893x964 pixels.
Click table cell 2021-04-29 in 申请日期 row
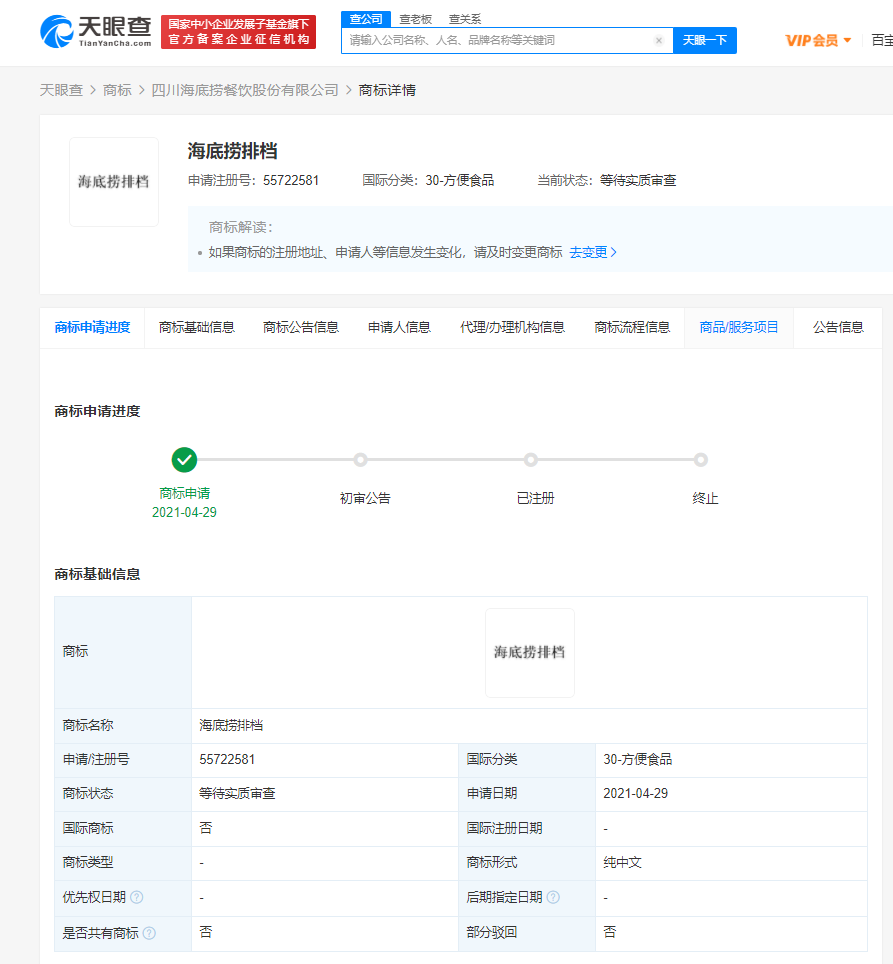(635, 794)
